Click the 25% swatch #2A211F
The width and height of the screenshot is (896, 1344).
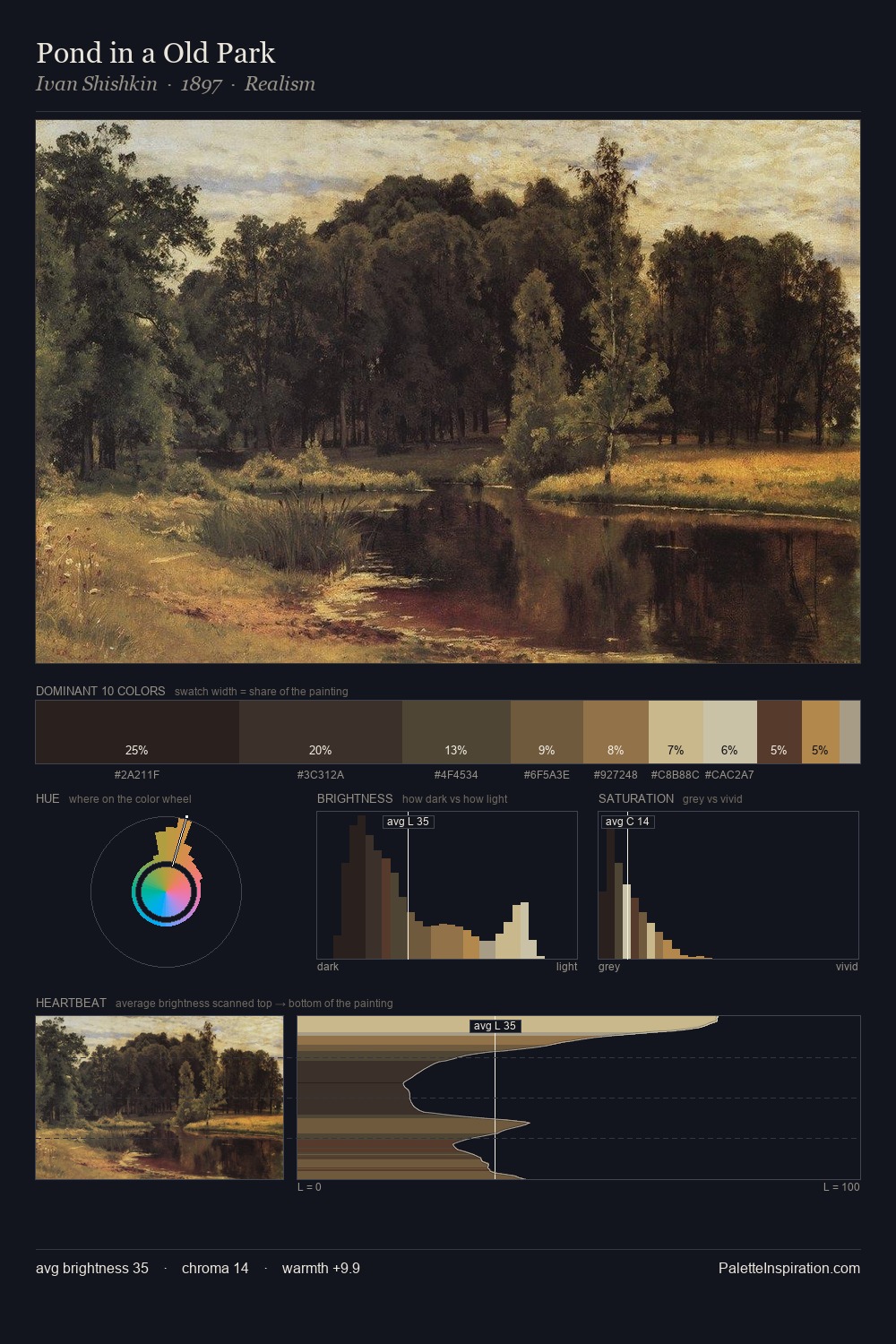pyautogui.click(x=137, y=732)
